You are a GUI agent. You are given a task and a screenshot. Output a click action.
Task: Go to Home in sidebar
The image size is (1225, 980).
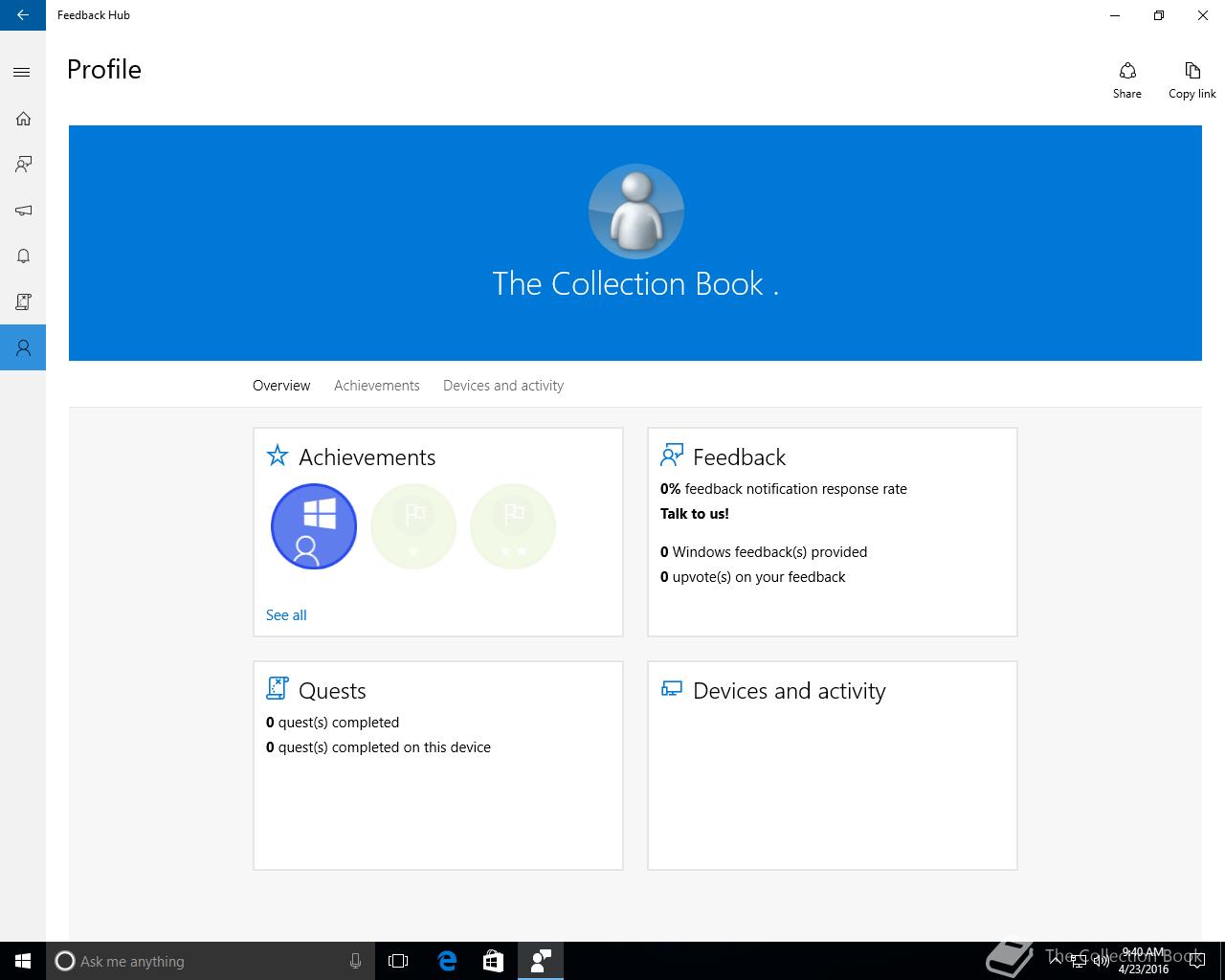[23, 119]
